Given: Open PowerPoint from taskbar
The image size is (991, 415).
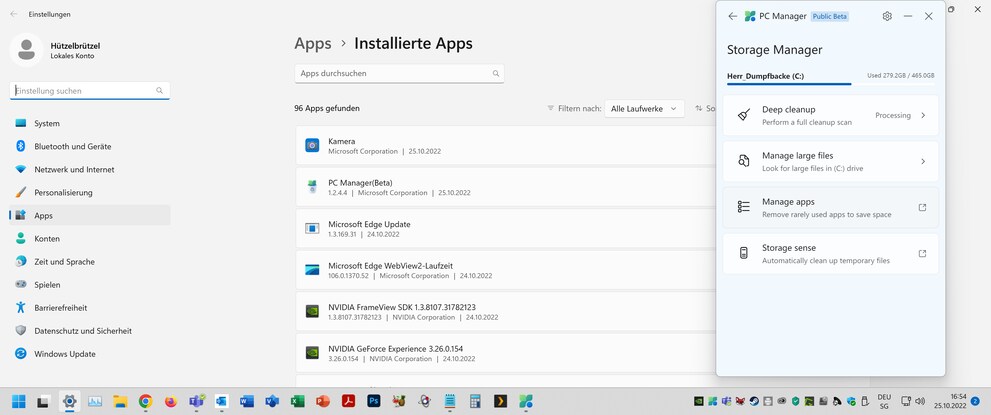Looking at the screenshot, I should click(x=323, y=401).
